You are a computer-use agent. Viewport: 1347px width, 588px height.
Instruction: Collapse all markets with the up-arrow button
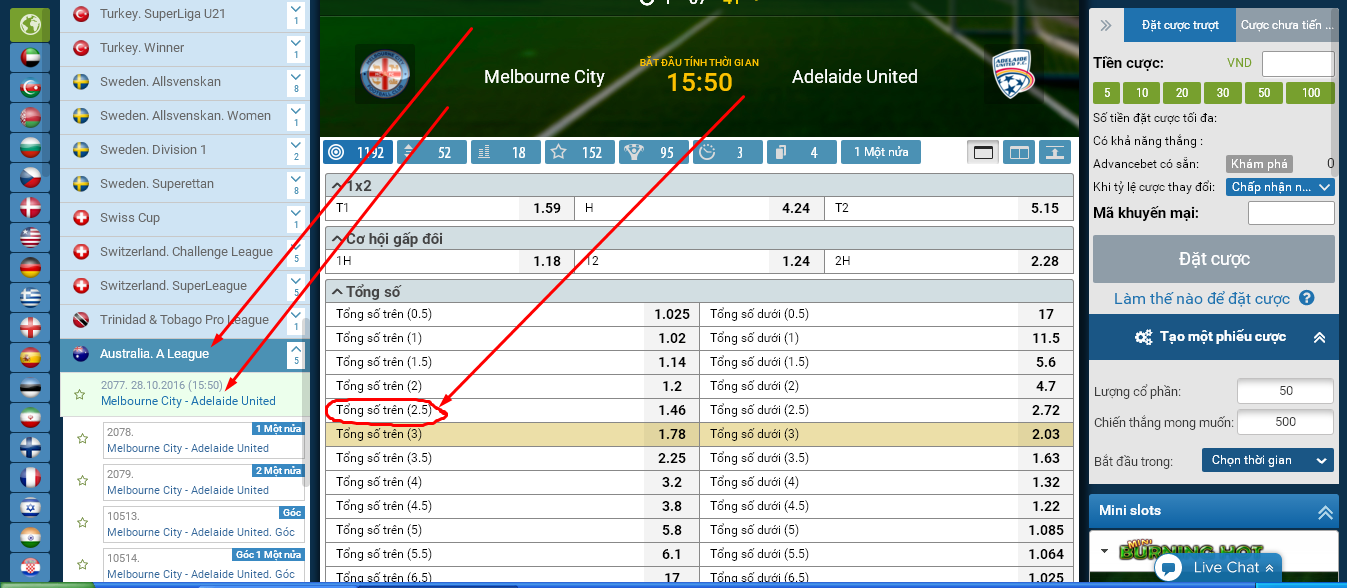[1054, 152]
